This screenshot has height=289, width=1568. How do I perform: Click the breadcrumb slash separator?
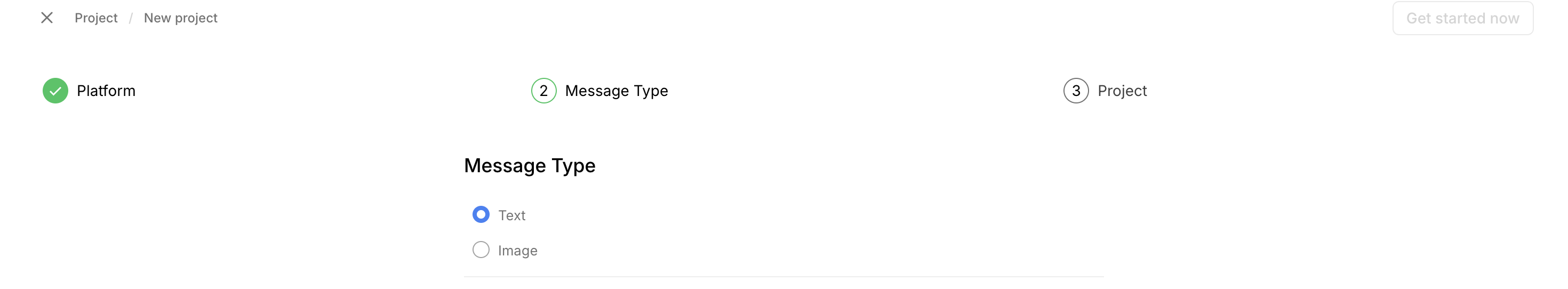(130, 19)
